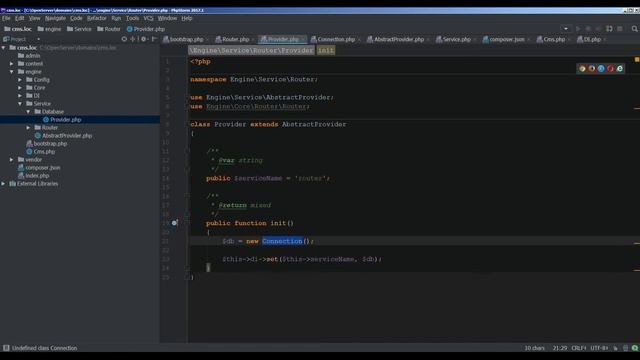Collapse the engine folder in tree

(x=12, y=72)
